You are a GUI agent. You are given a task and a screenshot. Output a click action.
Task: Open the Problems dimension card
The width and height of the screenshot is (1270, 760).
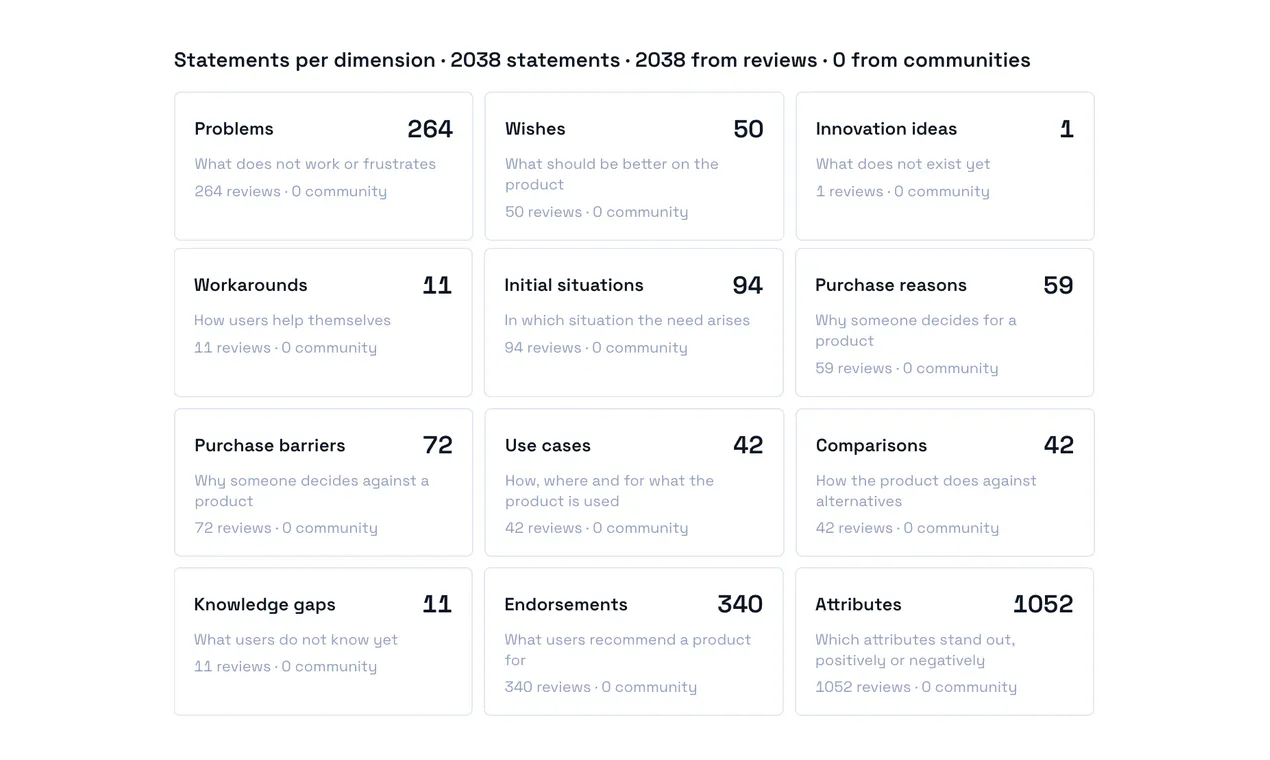(323, 166)
